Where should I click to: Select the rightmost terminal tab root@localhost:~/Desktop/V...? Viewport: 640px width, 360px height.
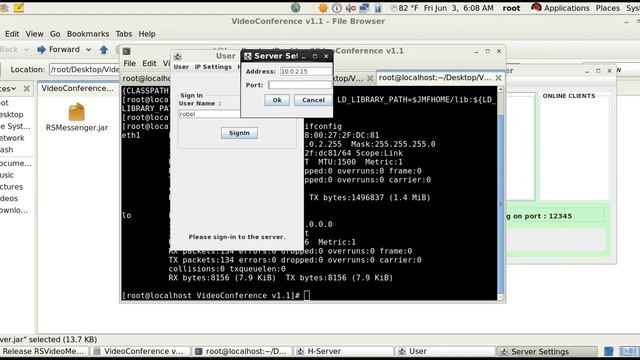coord(435,78)
